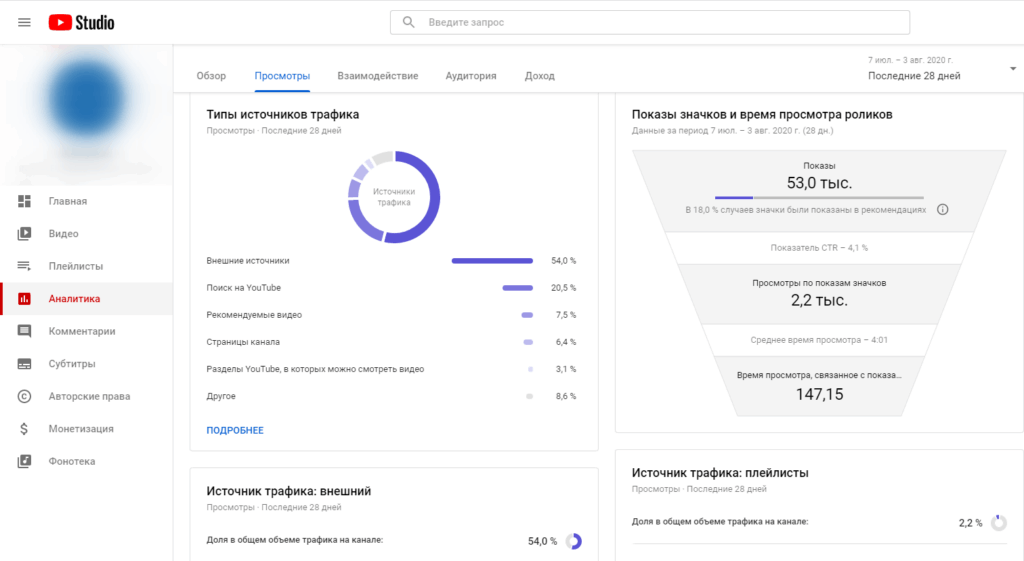Open the hamburger menu icon
The width and height of the screenshot is (1024, 561).
(x=24, y=22)
